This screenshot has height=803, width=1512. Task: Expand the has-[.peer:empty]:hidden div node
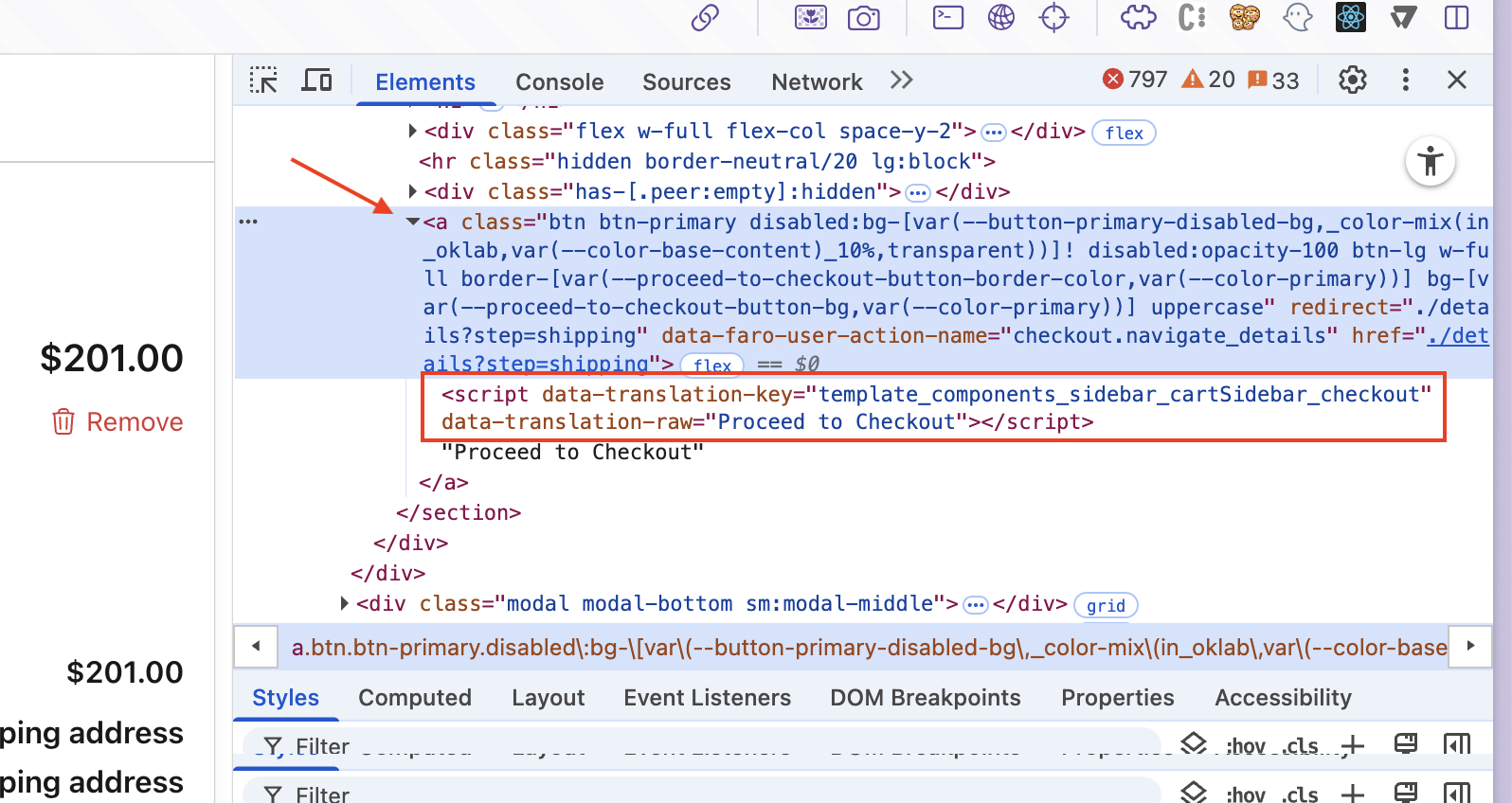[x=412, y=191]
